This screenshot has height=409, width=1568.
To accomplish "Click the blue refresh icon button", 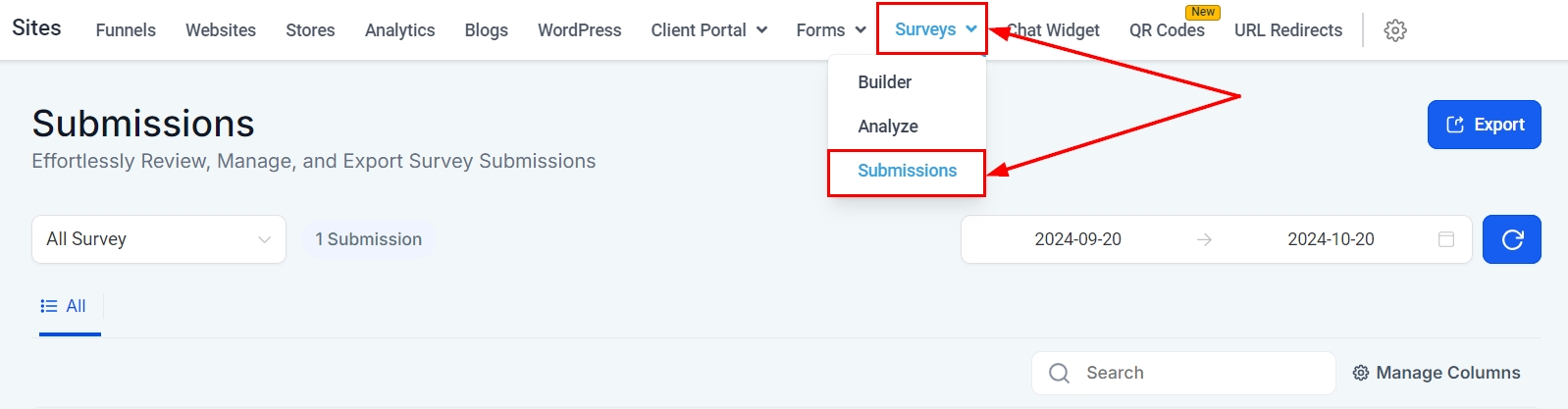I will [1511, 239].
